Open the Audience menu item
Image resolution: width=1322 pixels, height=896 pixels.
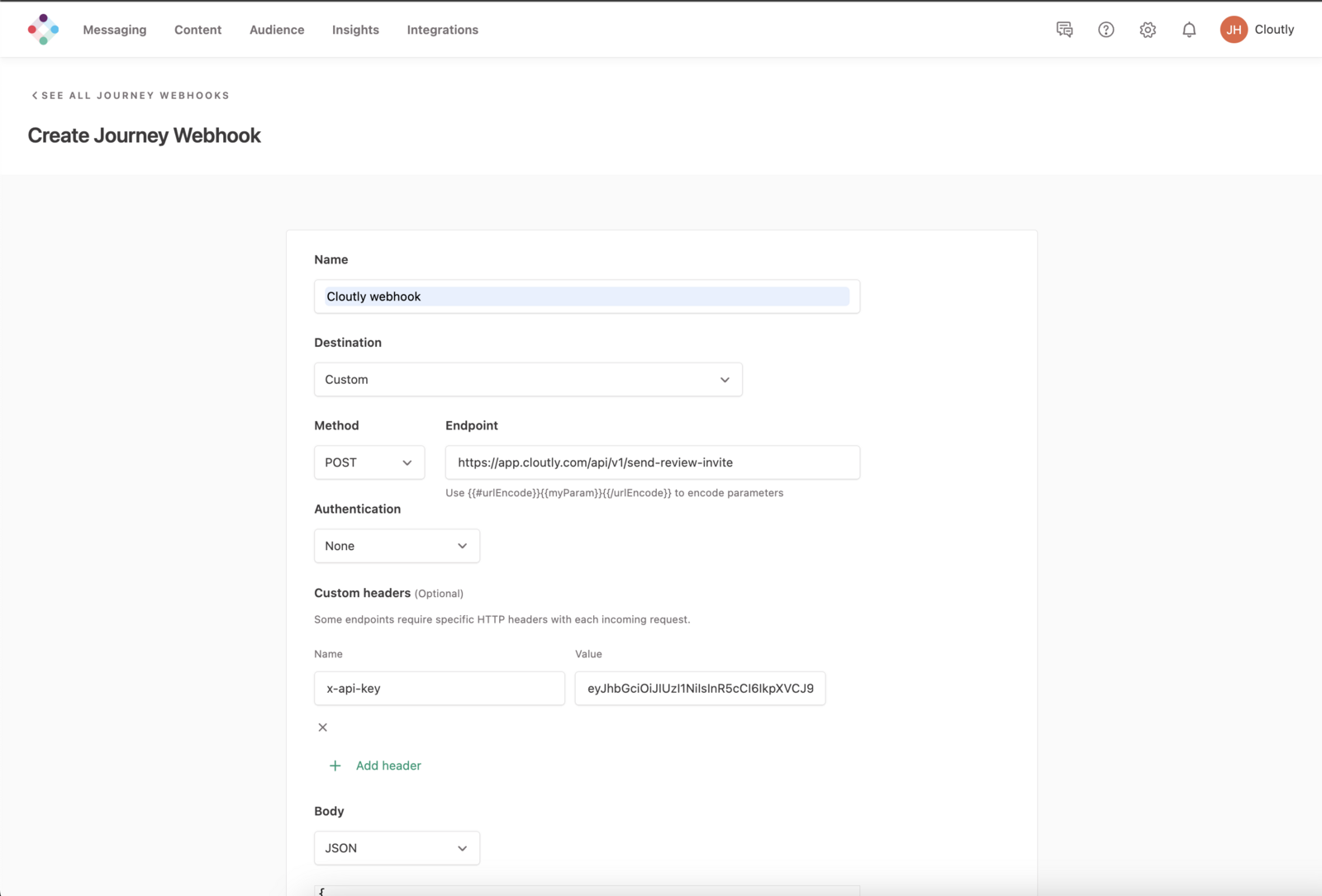276,30
